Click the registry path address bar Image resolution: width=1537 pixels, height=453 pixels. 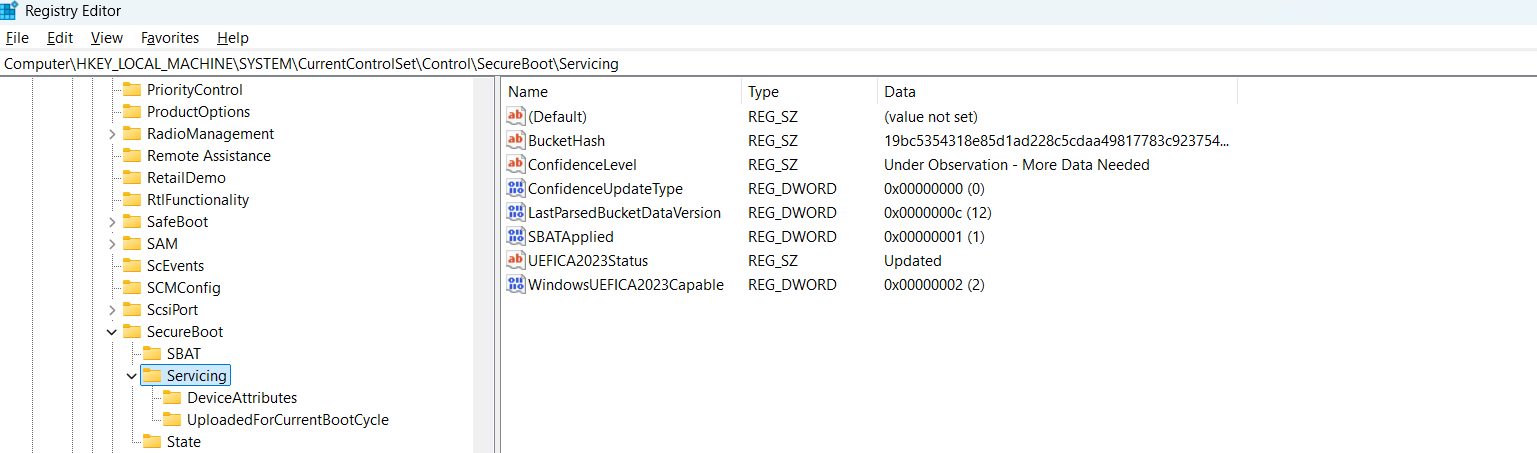click(x=700, y=64)
